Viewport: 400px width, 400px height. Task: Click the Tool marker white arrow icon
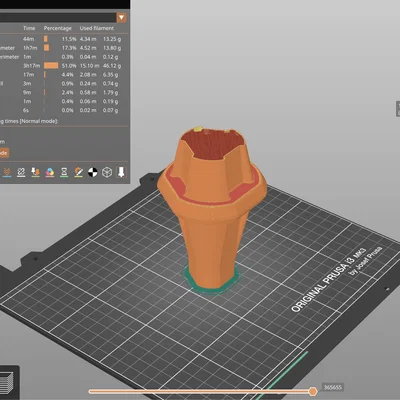pos(121,172)
